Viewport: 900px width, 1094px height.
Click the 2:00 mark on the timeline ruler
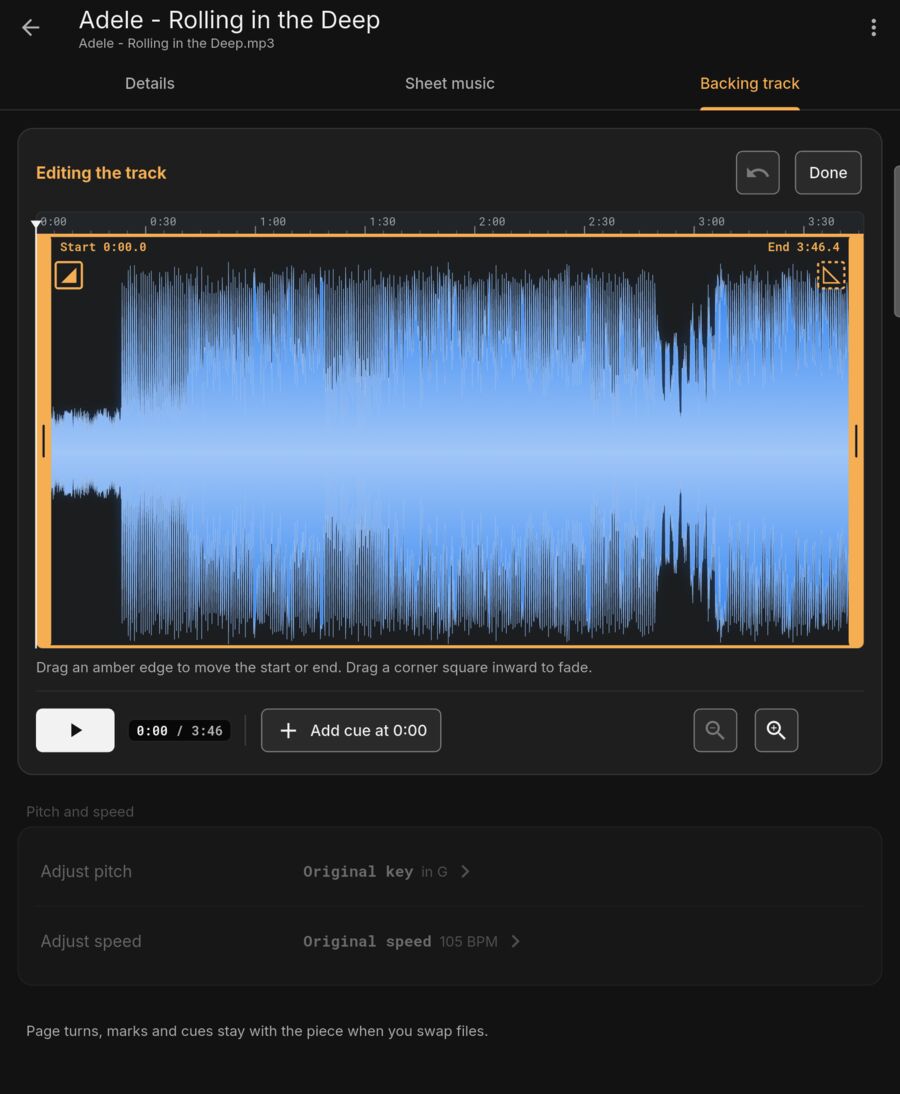click(491, 222)
